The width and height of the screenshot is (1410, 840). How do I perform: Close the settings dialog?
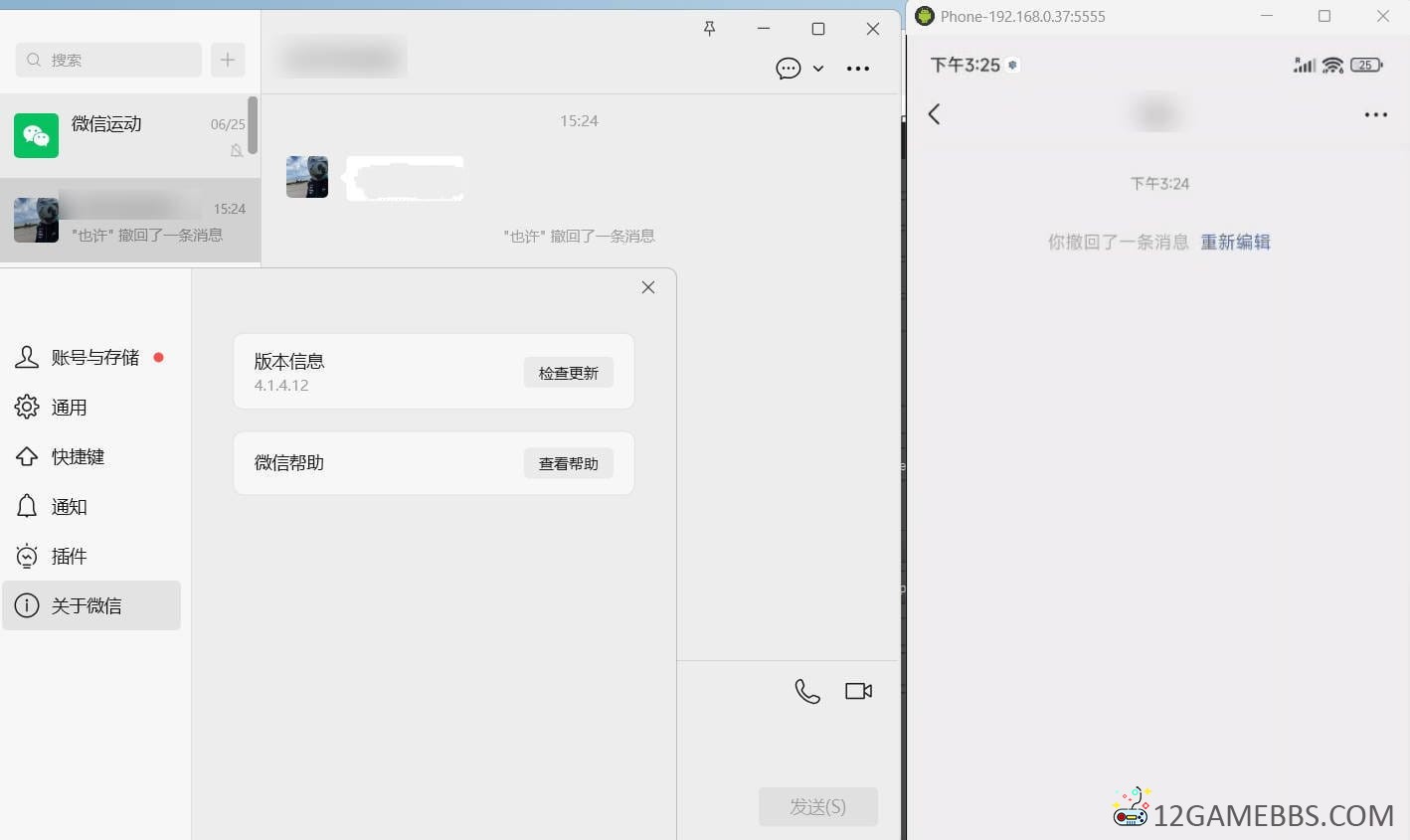tap(648, 287)
